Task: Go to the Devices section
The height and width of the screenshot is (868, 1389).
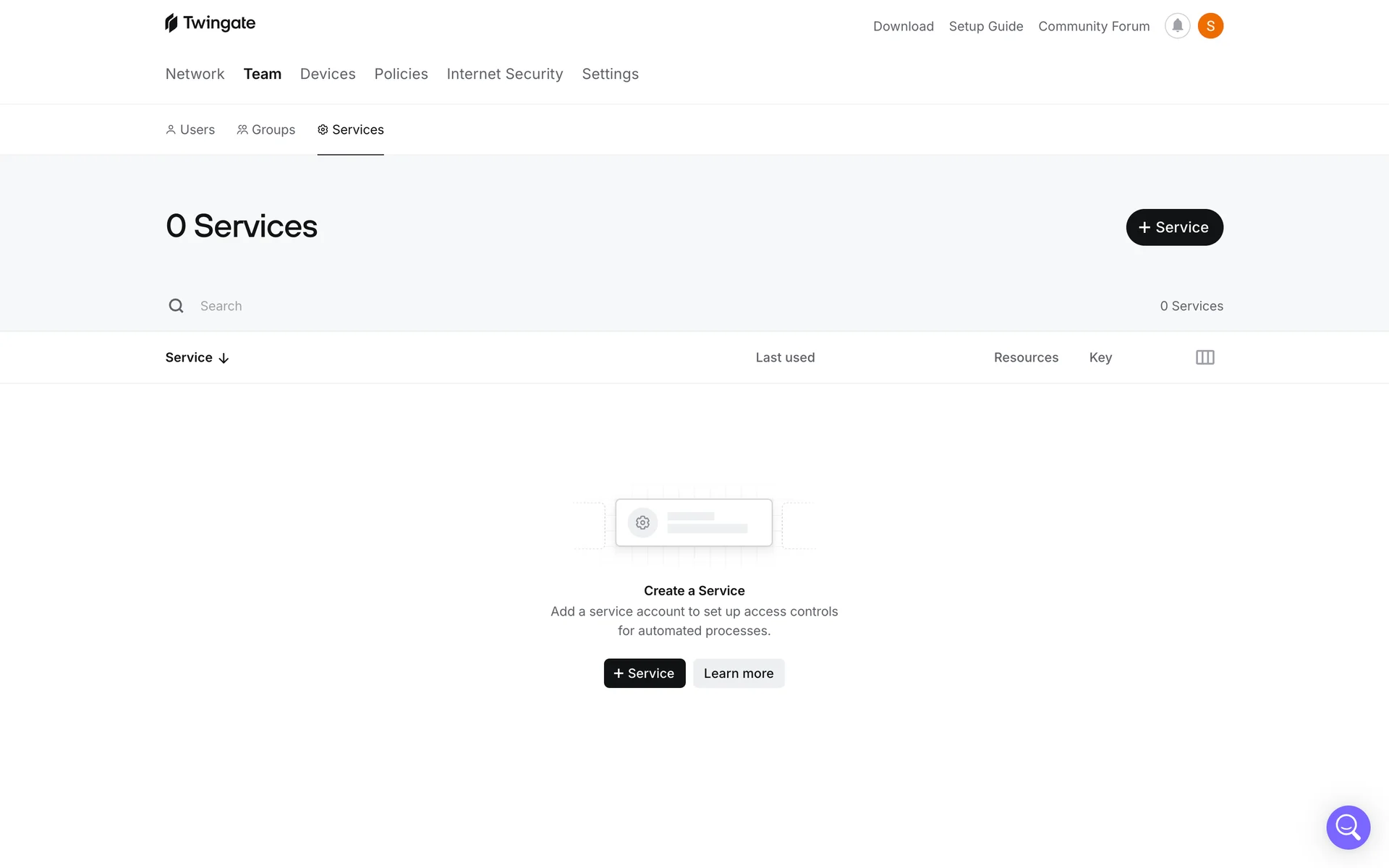Action: click(x=328, y=74)
